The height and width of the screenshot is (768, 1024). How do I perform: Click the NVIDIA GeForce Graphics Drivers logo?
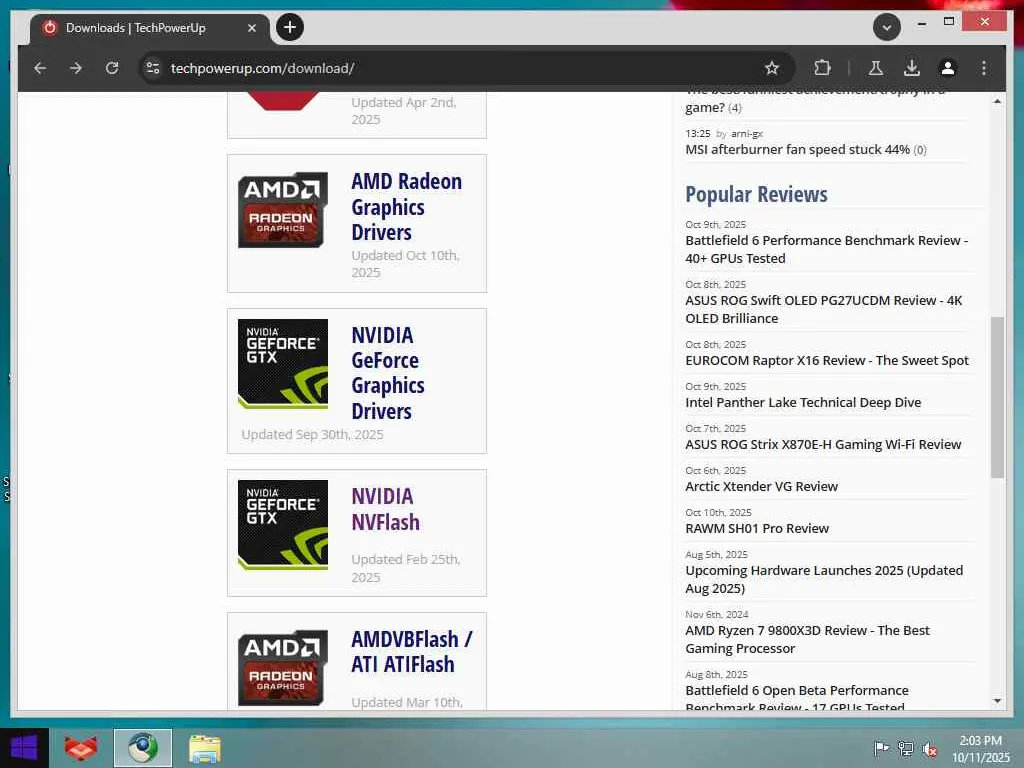[283, 364]
